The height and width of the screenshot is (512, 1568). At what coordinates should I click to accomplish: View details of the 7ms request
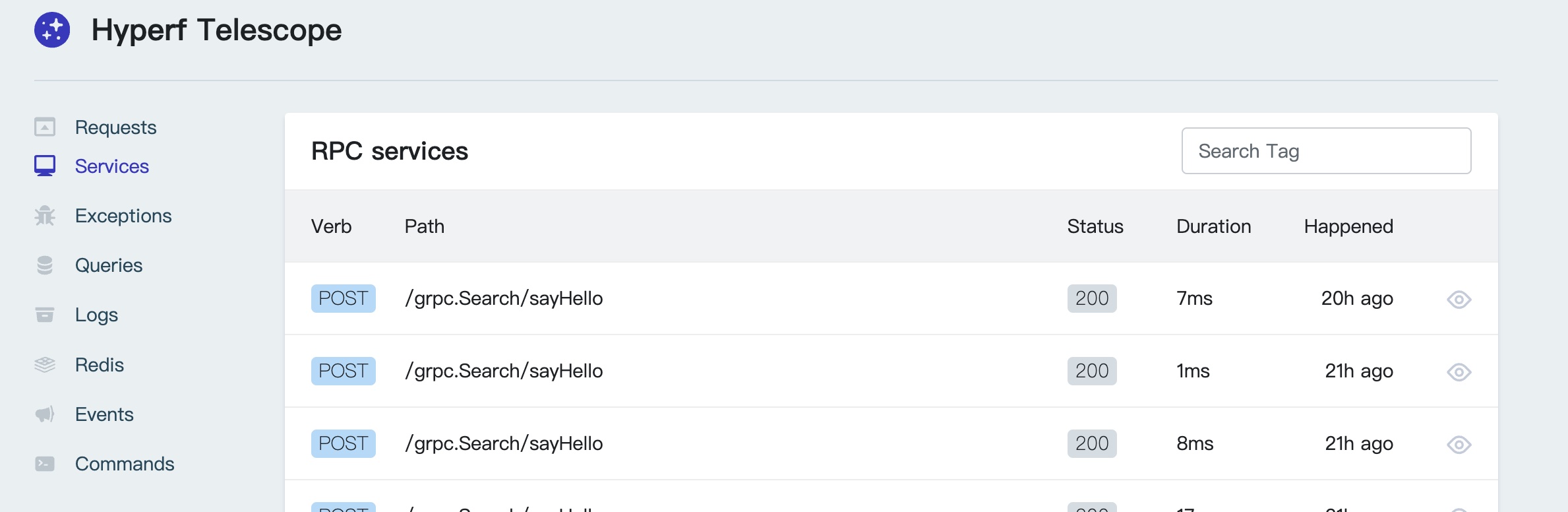(x=1459, y=300)
